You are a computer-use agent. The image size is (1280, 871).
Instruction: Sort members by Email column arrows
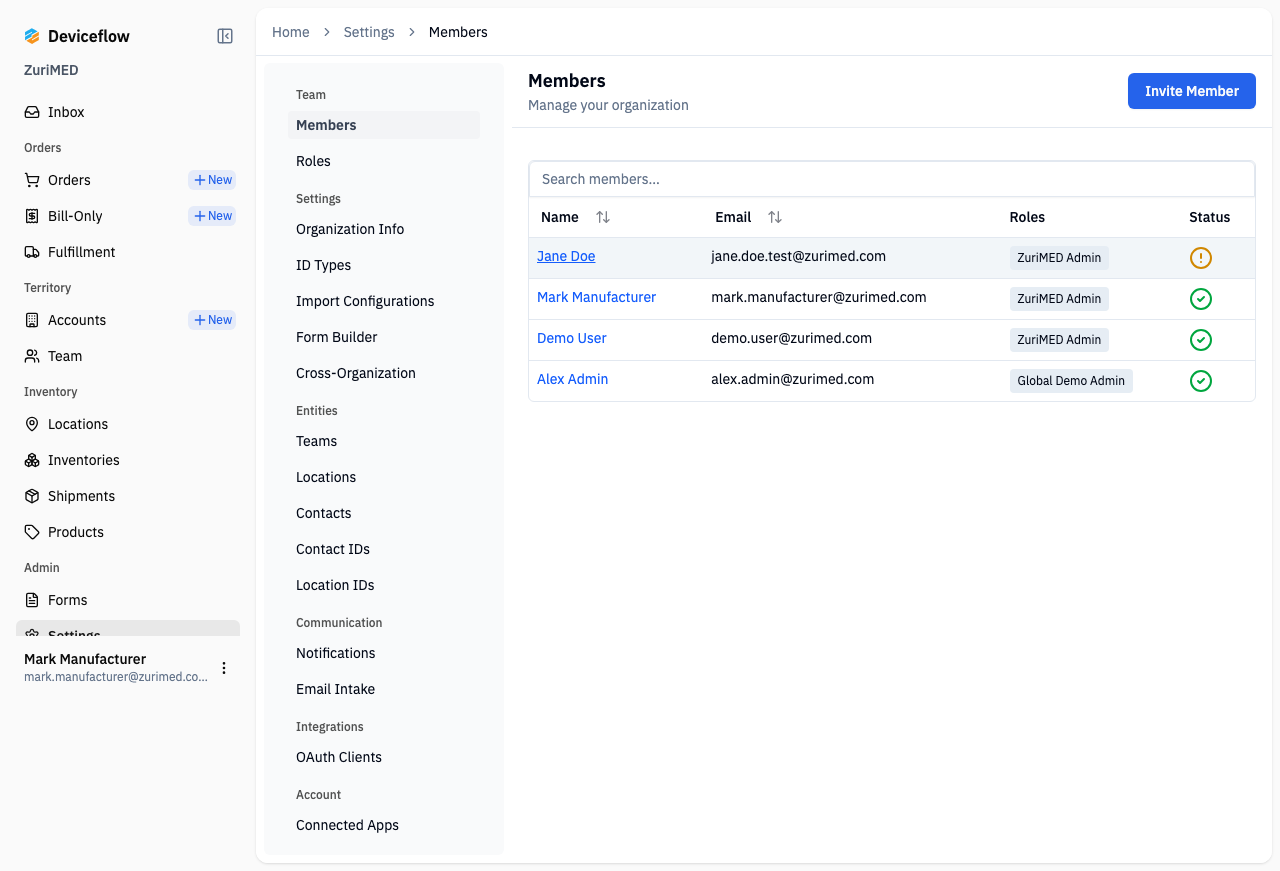click(x=775, y=217)
